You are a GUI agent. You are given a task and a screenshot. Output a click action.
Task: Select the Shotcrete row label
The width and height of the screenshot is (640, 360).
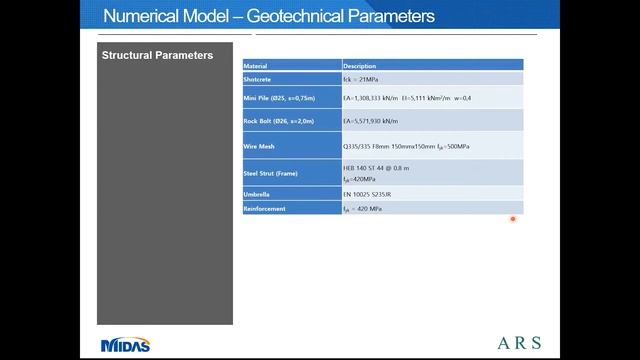292,79
